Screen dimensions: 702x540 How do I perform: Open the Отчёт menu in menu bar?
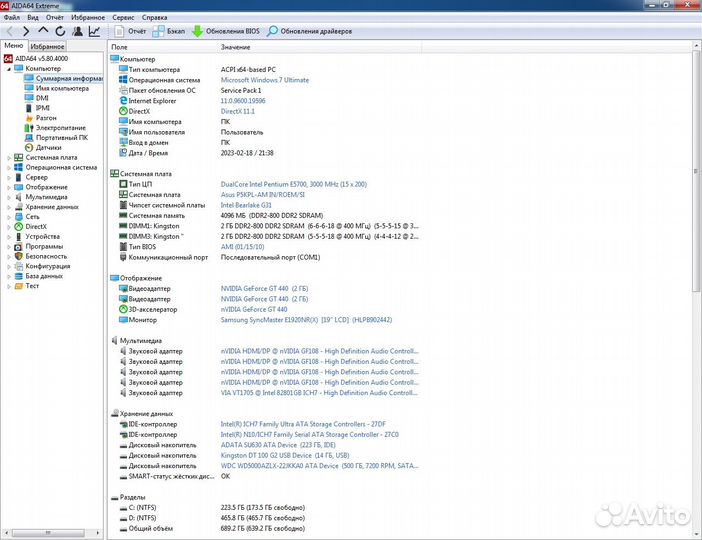[55, 17]
